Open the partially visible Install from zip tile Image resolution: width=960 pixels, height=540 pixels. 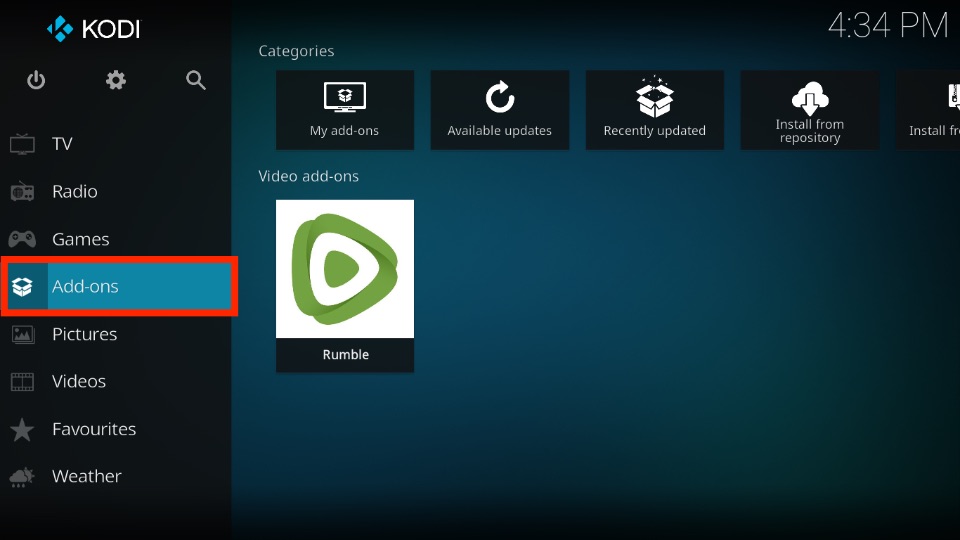(928, 110)
